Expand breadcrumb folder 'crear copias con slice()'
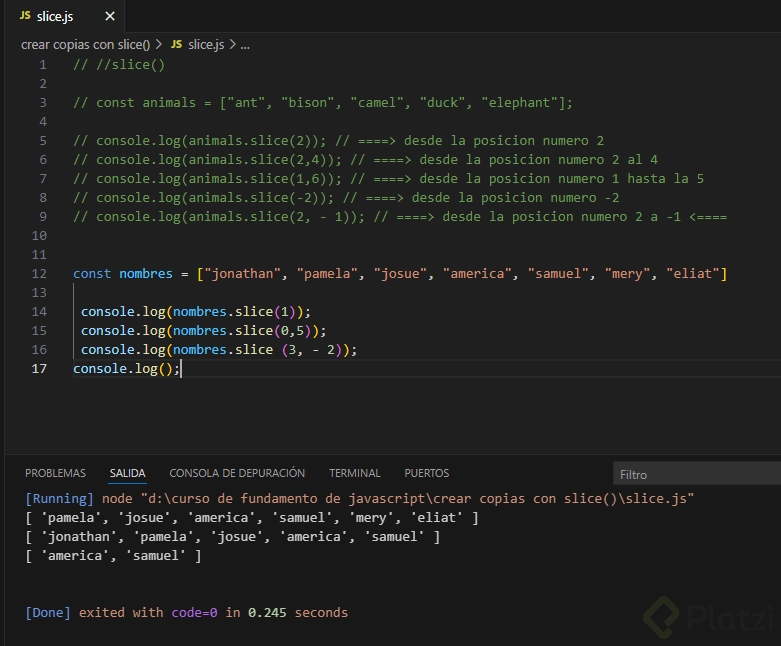 [x=85, y=45]
